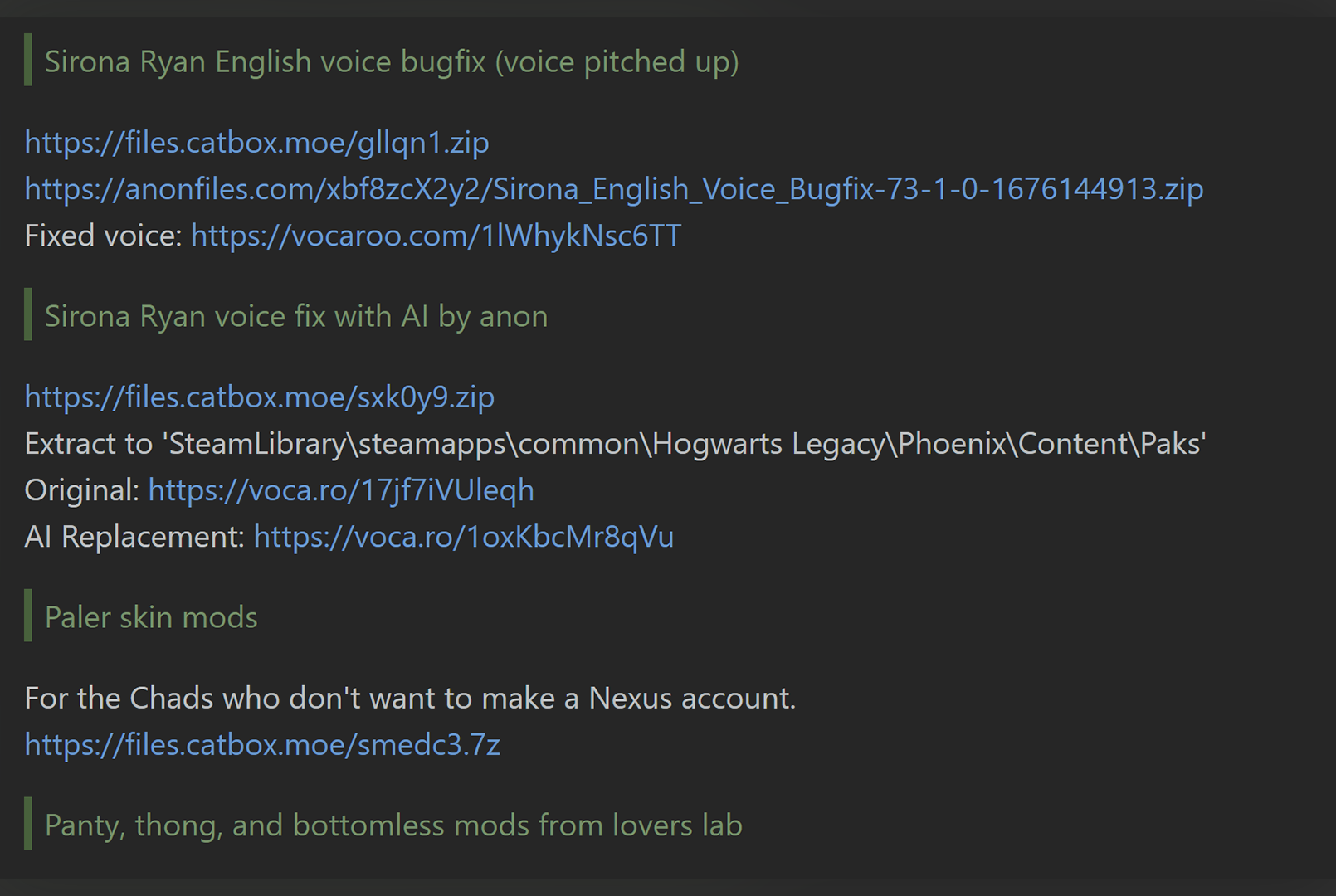Open the anonfiles Sirona_English_Voice_Bugfix zip link
Image resolution: width=1336 pixels, height=896 pixels.
[614, 189]
